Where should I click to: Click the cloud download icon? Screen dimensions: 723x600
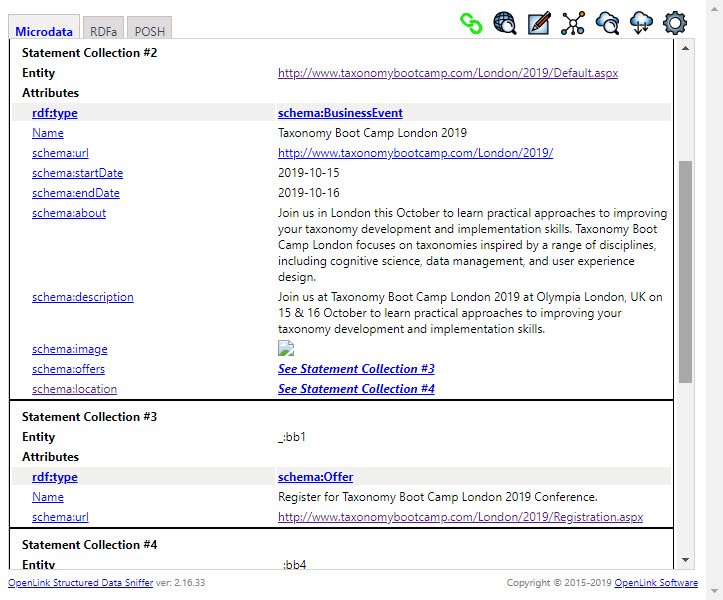(x=641, y=23)
